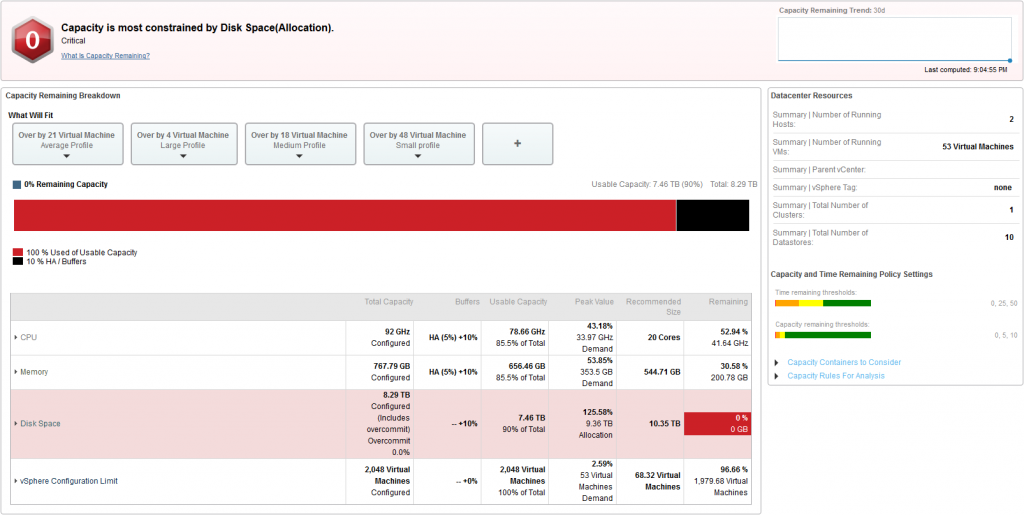
Task: Click the plus button to add profile
Action: click(x=517, y=144)
